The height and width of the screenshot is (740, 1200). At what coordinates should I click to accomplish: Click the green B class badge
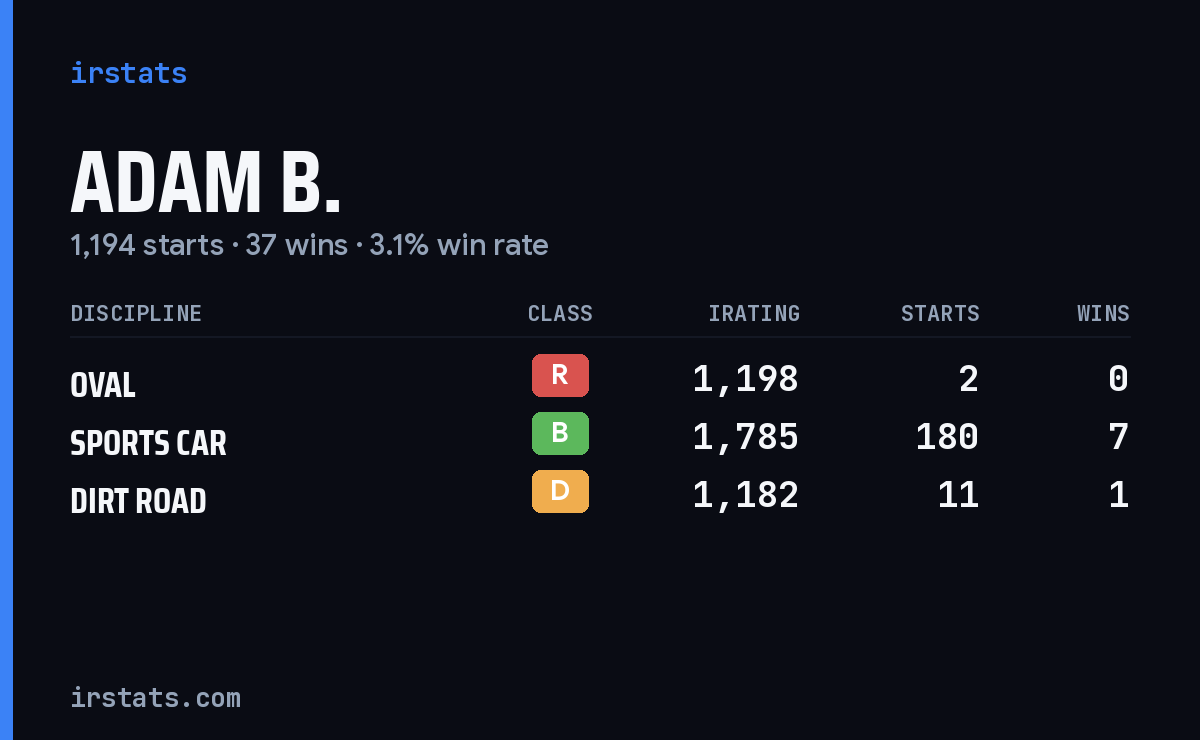[x=560, y=433]
